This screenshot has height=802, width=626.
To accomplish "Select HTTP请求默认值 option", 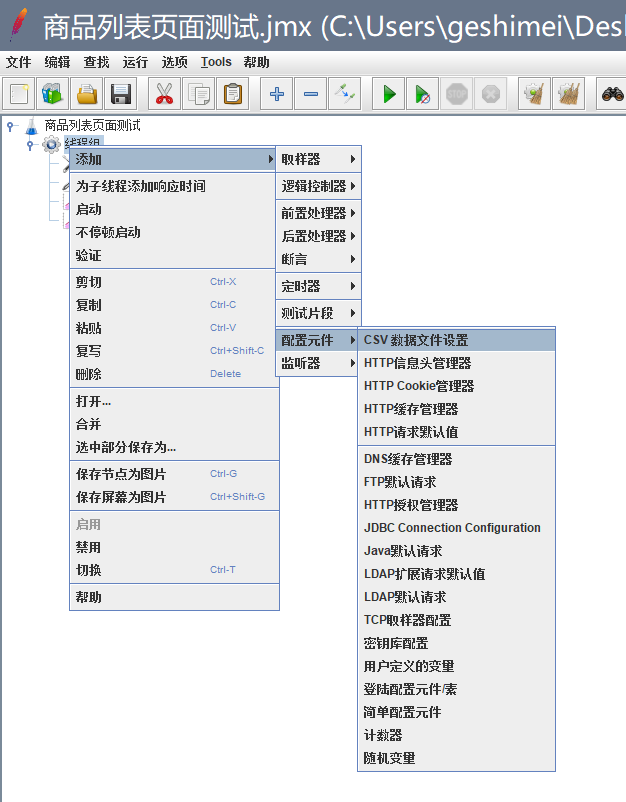I will pos(456,432).
